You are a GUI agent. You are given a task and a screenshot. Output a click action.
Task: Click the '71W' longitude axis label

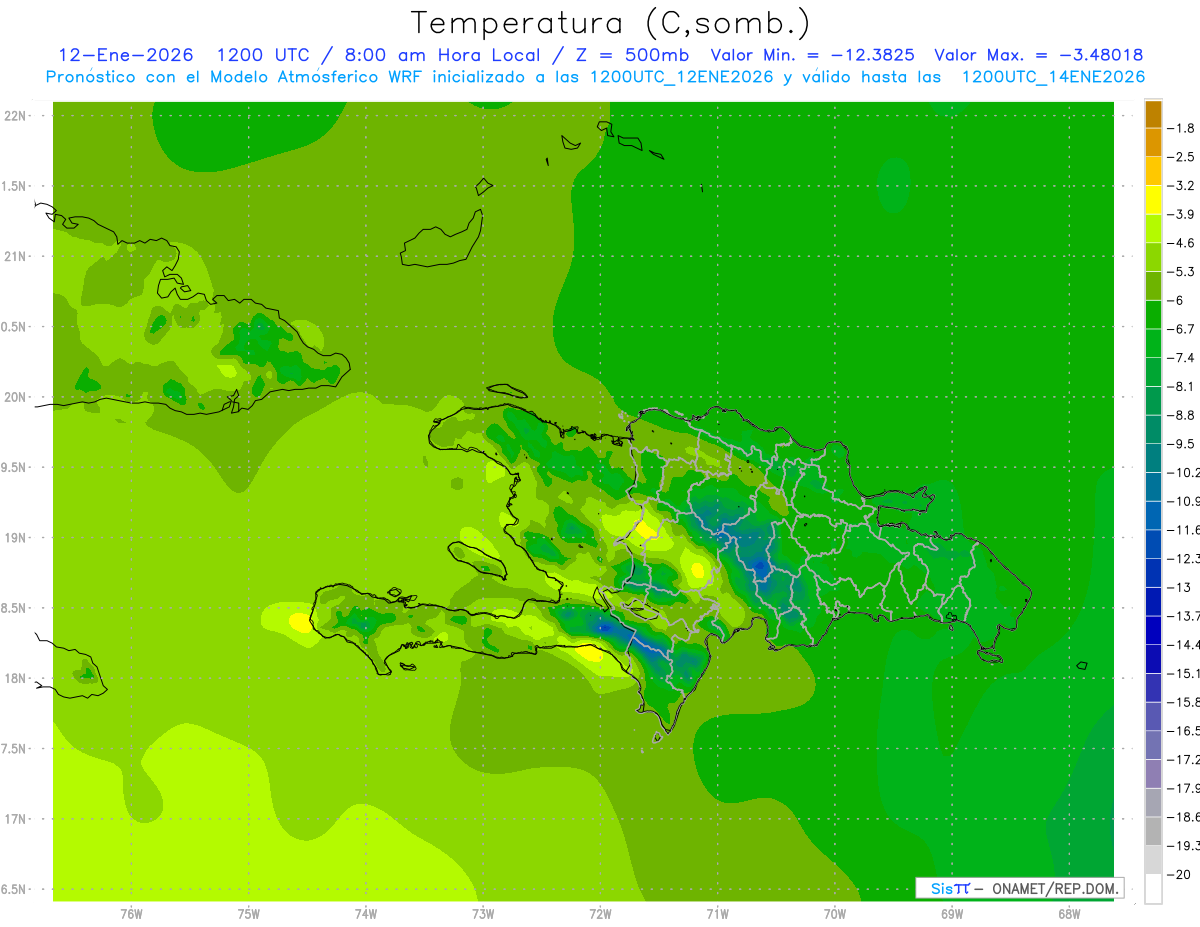pyautogui.click(x=717, y=914)
